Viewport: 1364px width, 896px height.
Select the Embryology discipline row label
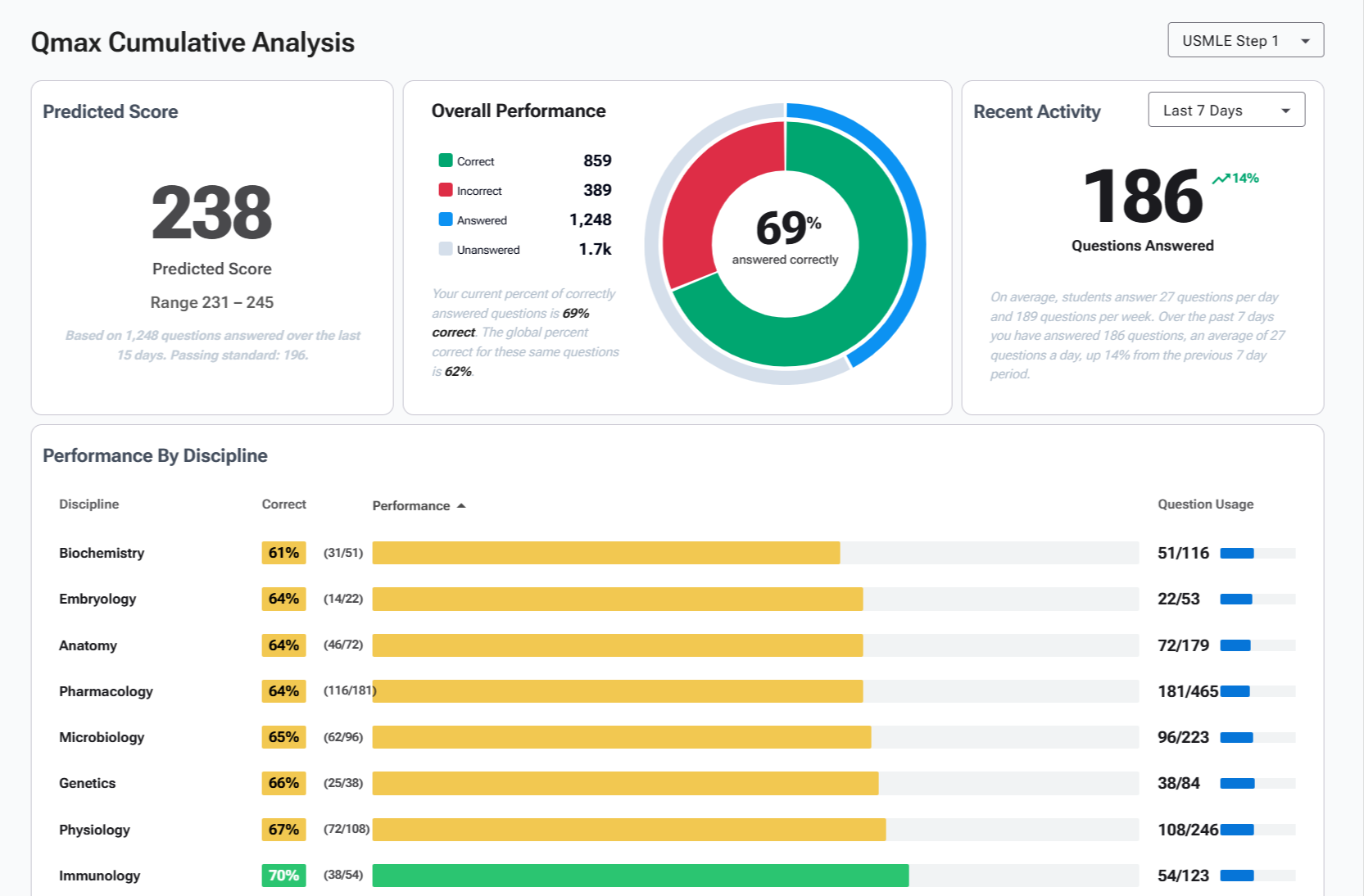(97, 599)
